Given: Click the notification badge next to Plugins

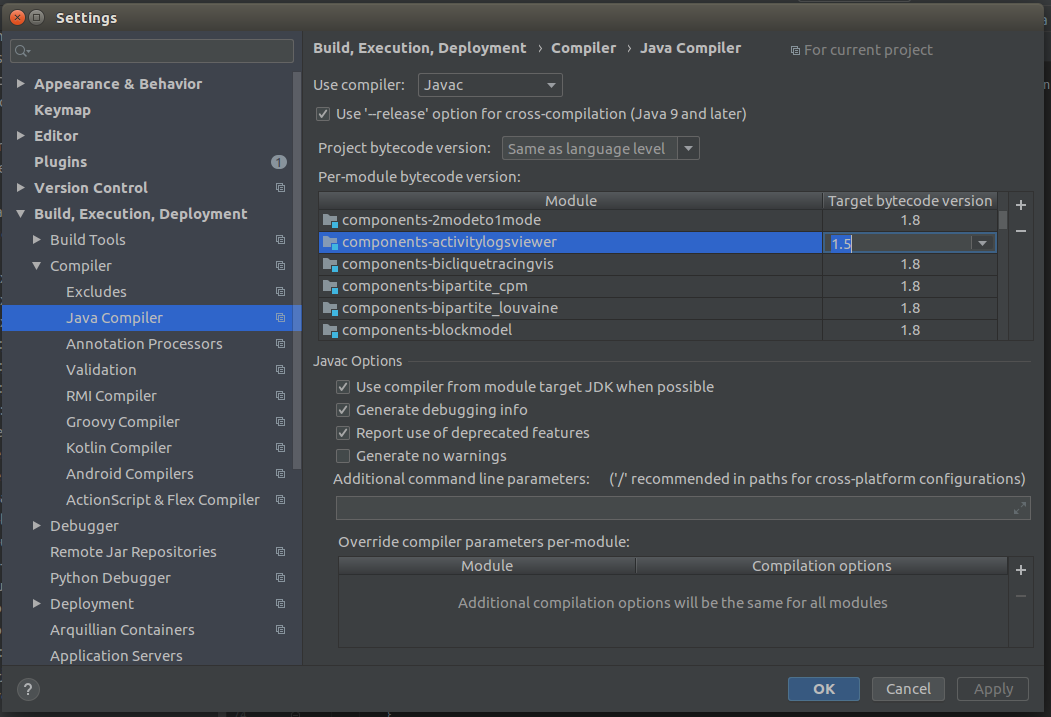Looking at the screenshot, I should point(279,161).
